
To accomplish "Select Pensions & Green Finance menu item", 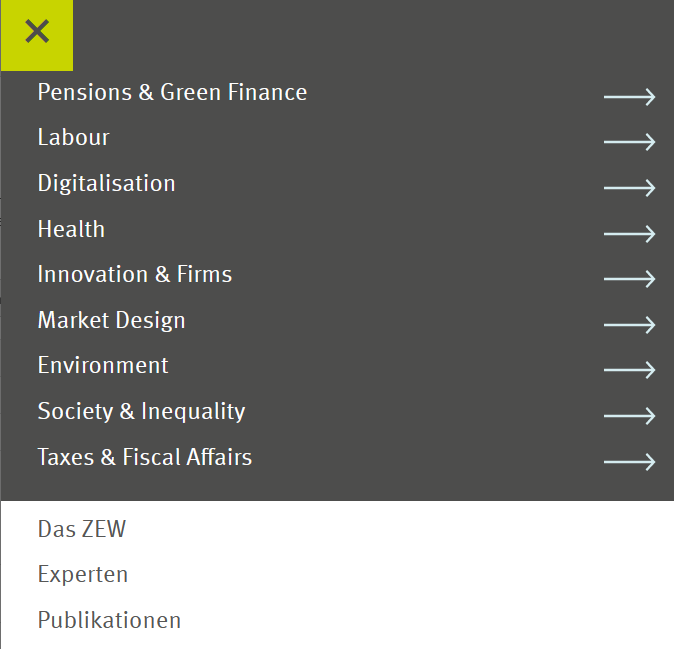I will pyautogui.click(x=172, y=92).
